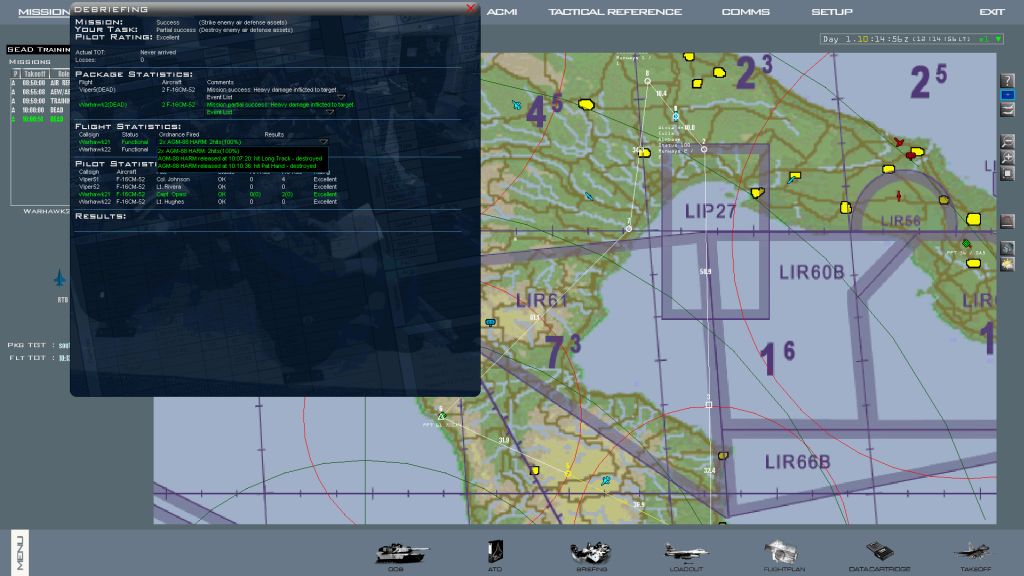
Task: Click the LIR60B airspace label on map
Action: tap(812, 272)
